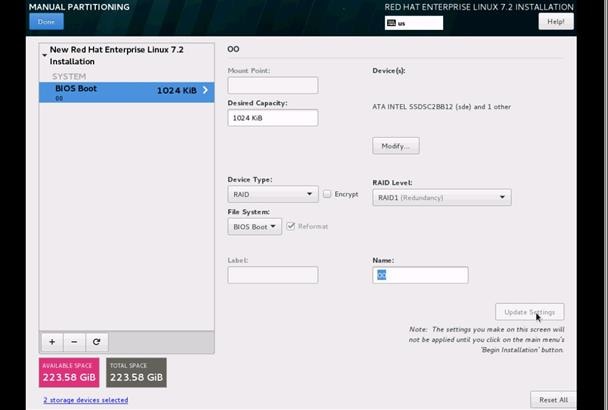This screenshot has width=608, height=410.
Task: Open the RAID Level RAID1 dropdown
Action: click(442, 197)
